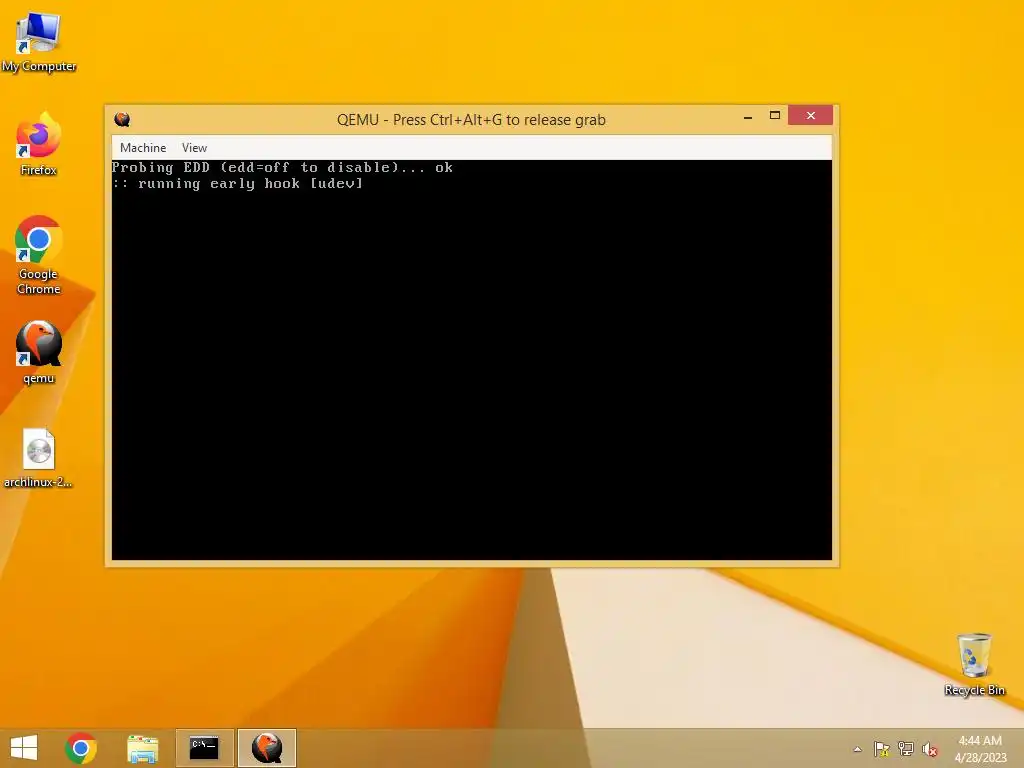This screenshot has width=1024, height=768.
Task: Open the Machine menu in QEMU
Action: [x=143, y=148]
